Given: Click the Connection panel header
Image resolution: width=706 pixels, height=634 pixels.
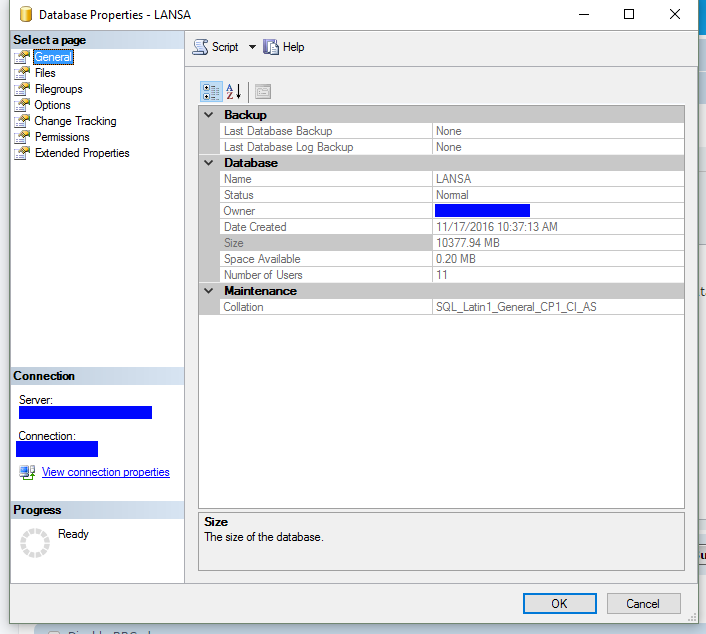Looking at the screenshot, I should 97,376.
